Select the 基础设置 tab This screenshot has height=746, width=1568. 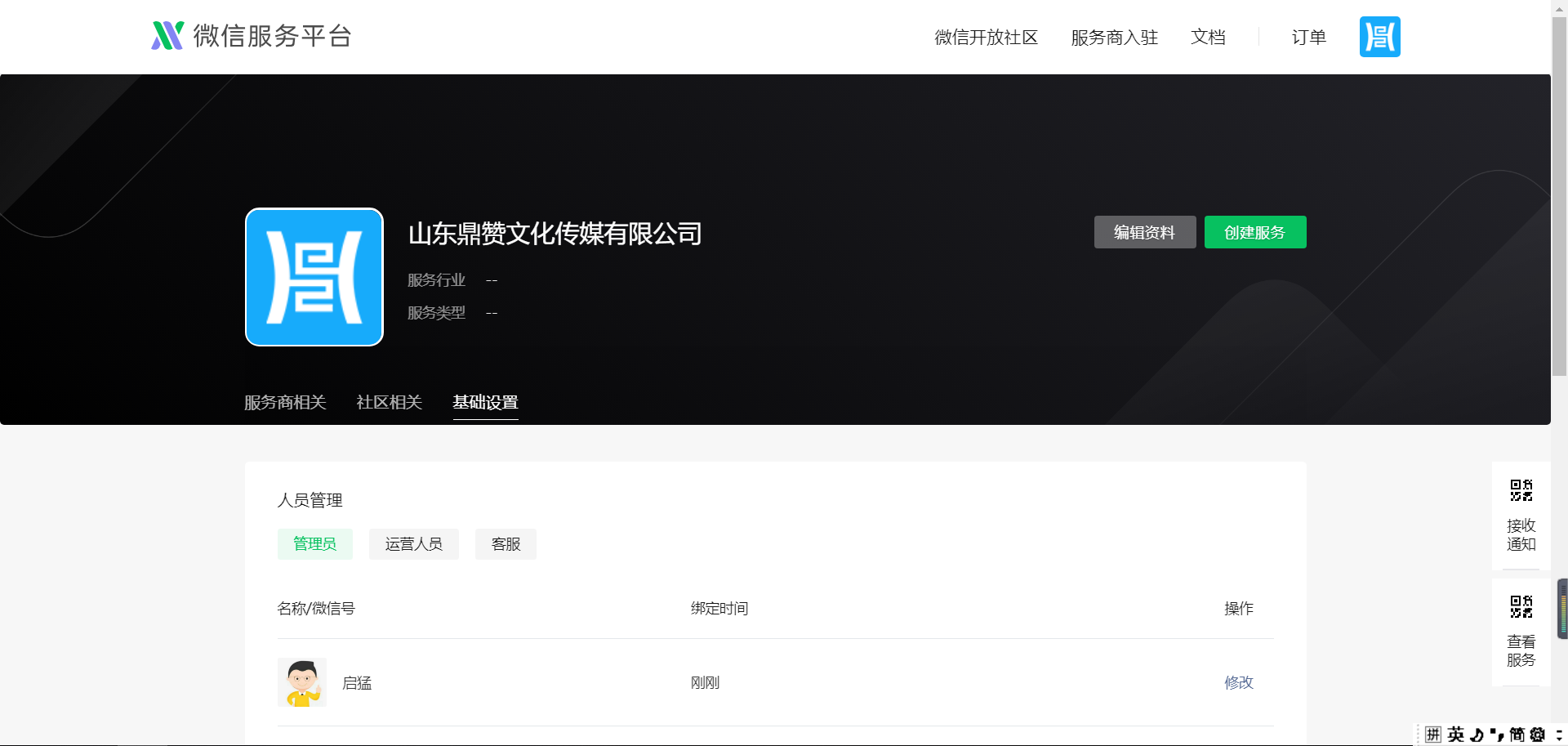(485, 402)
